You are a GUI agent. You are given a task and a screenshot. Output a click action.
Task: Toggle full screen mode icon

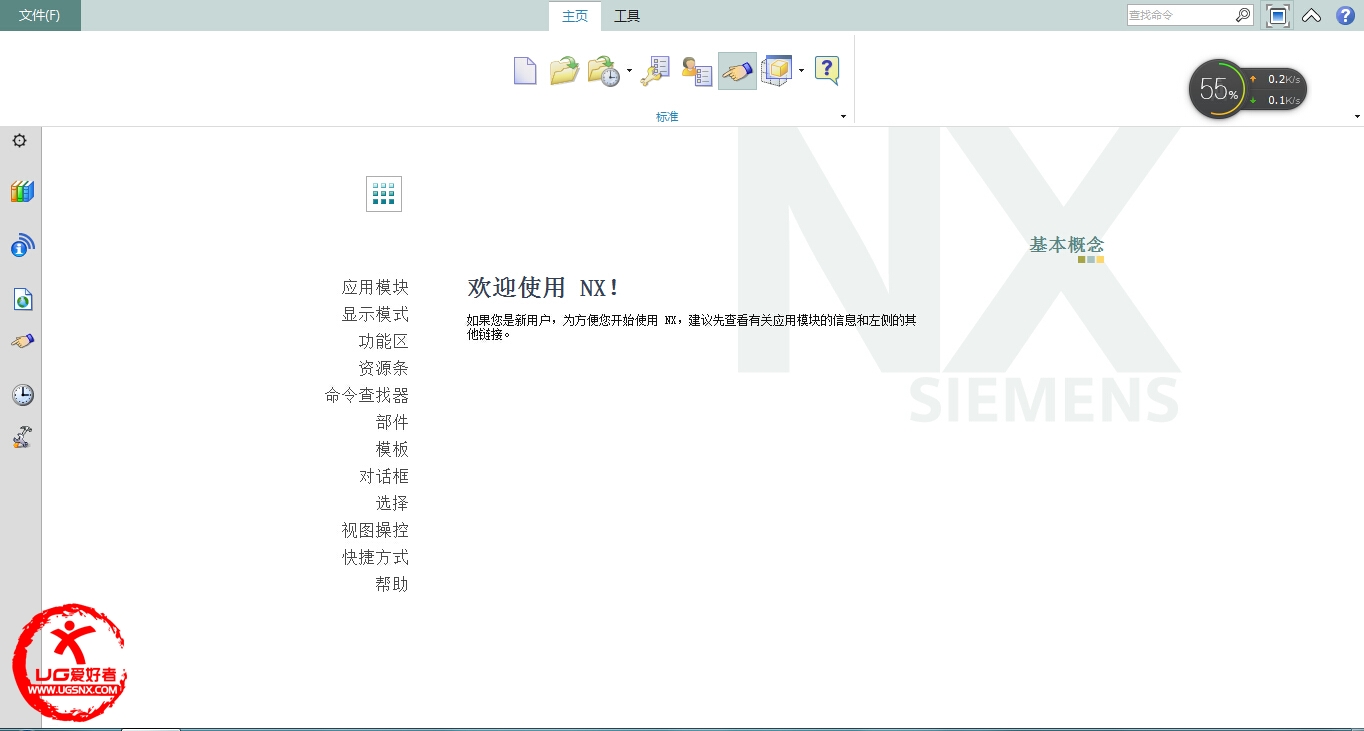[x=1277, y=15]
